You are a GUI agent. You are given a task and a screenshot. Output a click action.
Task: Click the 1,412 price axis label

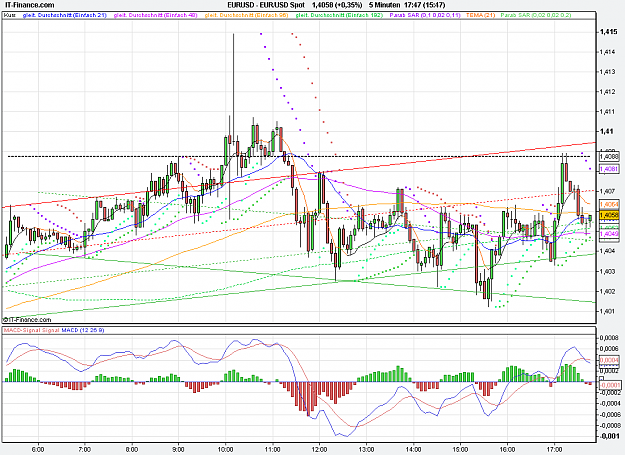(608, 92)
